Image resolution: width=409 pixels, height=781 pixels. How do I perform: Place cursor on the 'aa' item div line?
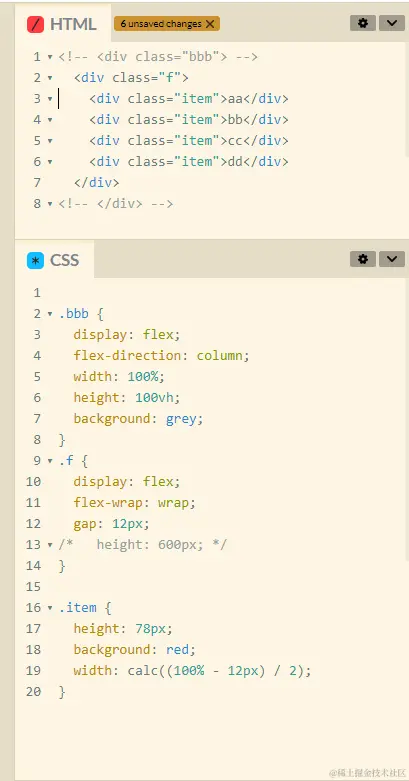coord(189,99)
